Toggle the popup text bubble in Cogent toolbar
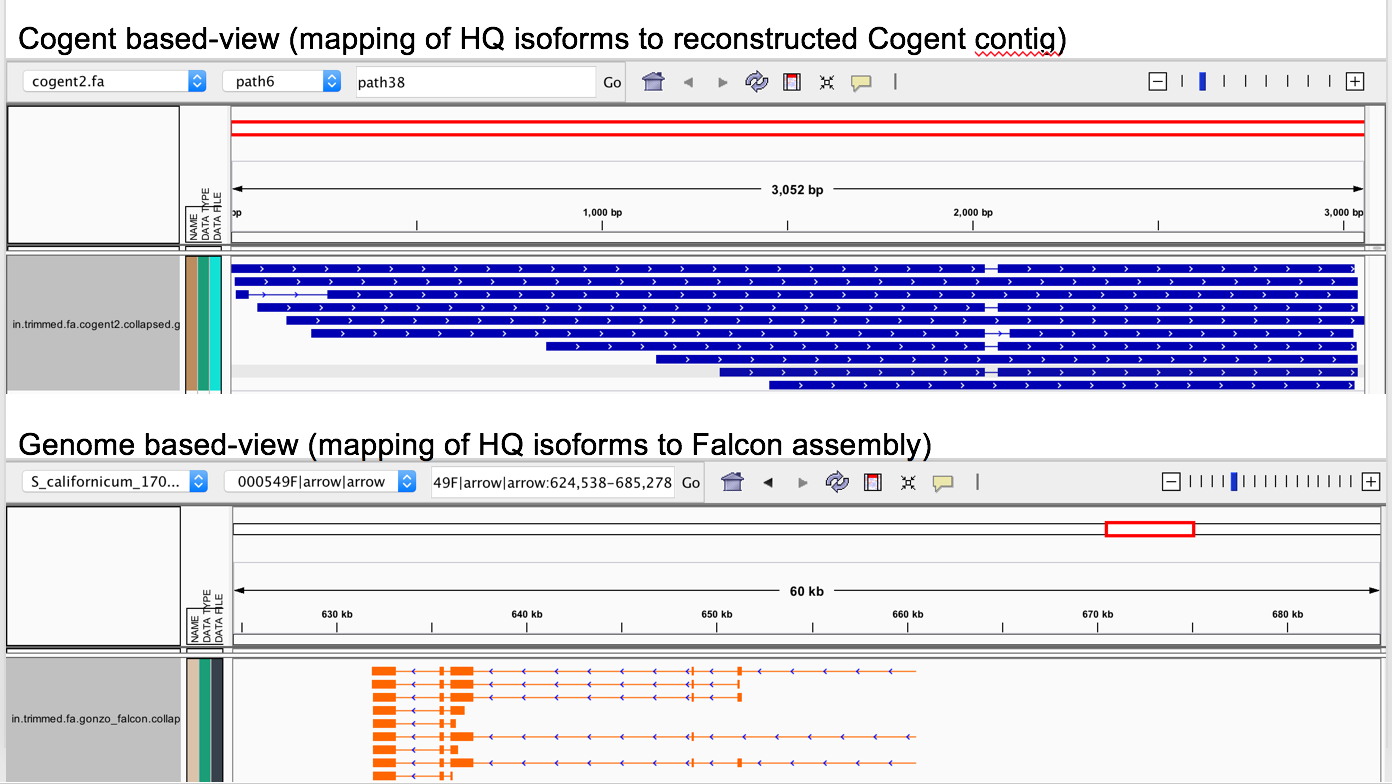The width and height of the screenshot is (1392, 784). (860, 82)
